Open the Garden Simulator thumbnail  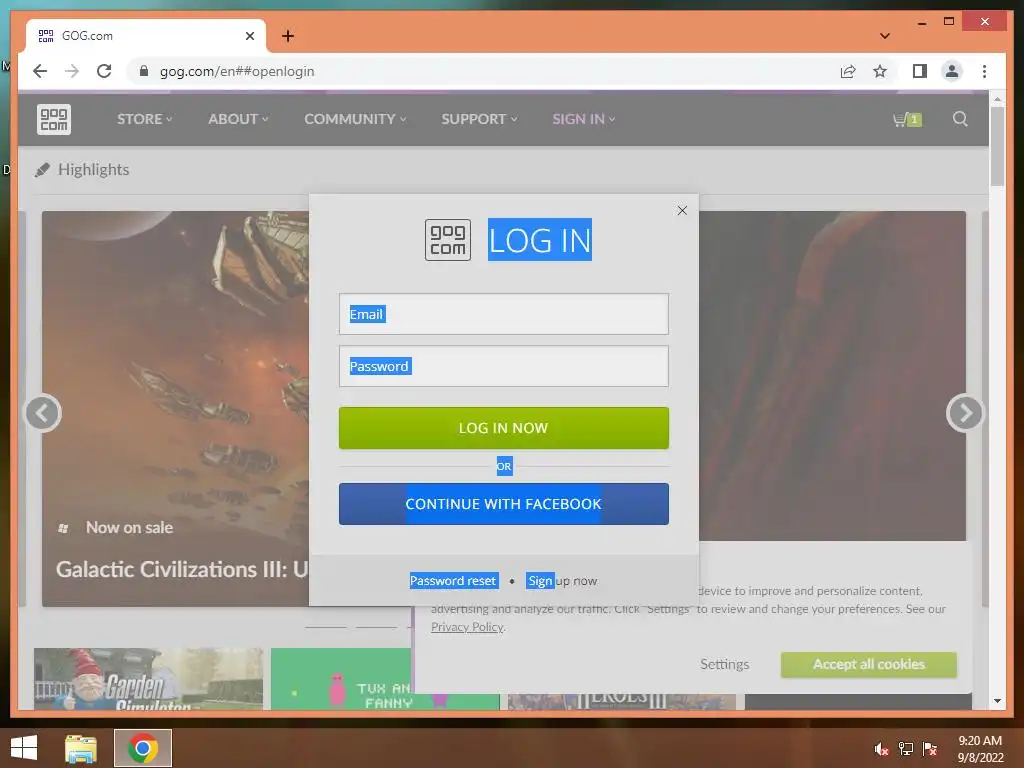coord(148,679)
